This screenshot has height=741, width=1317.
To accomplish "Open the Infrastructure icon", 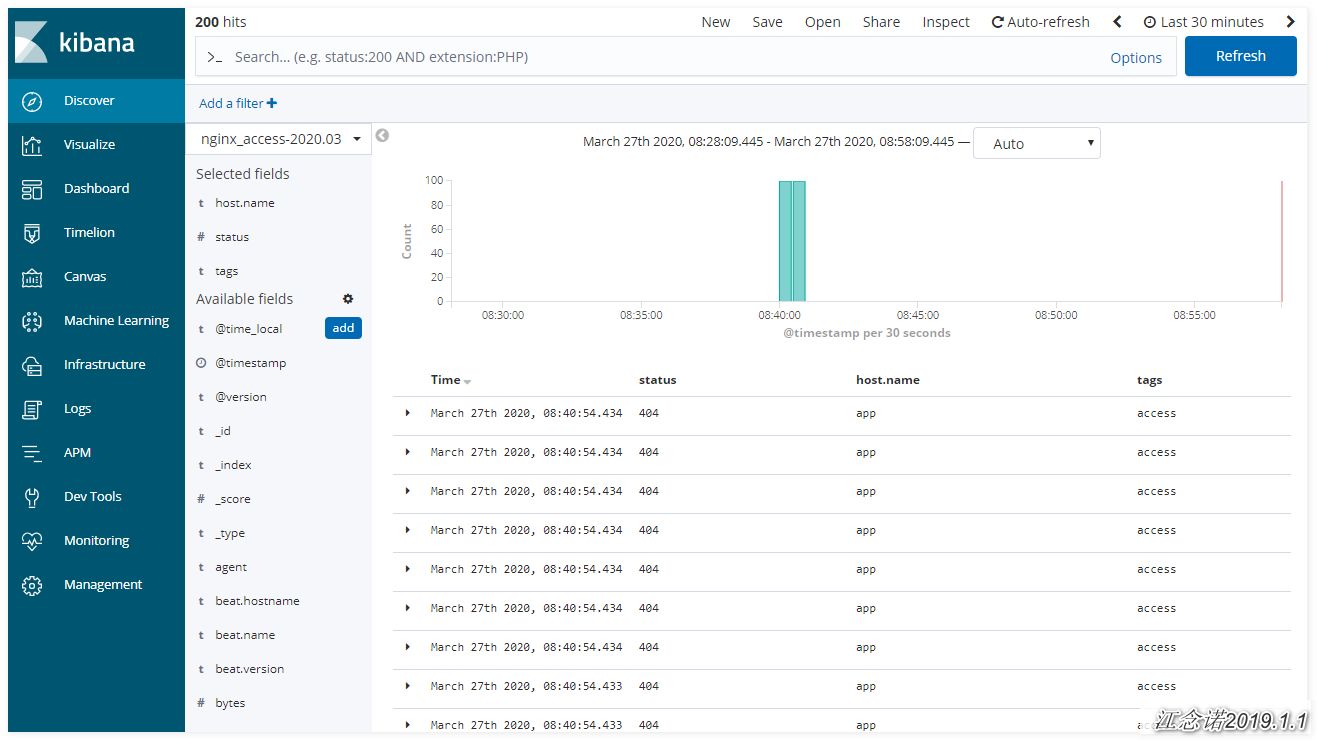I will (x=32, y=365).
